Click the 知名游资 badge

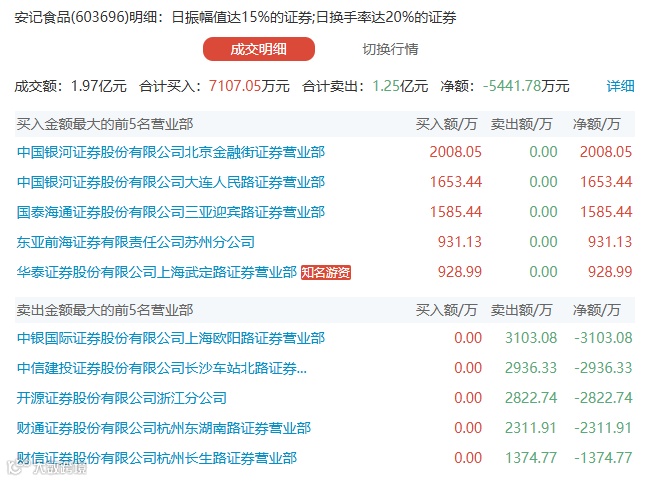coord(326,272)
